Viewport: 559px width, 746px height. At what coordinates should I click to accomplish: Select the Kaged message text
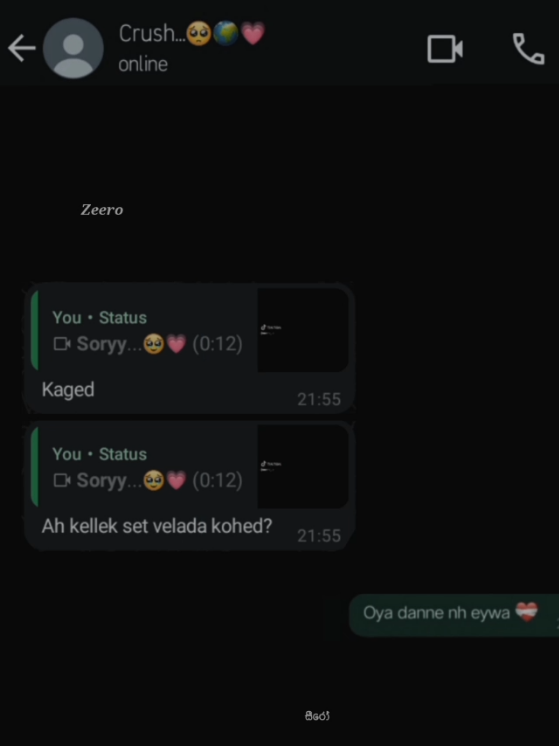pos(68,390)
